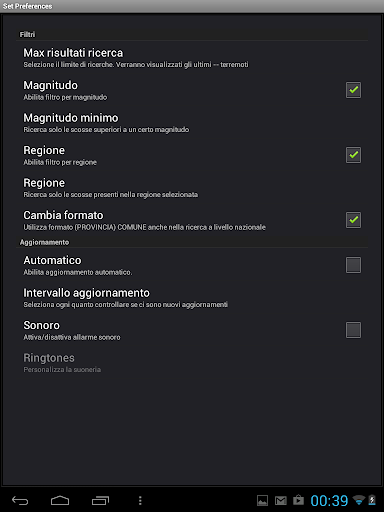Screen dimensions: 384x512
Task: Open Intervallo aggiornamento interval picker
Action: point(192,298)
